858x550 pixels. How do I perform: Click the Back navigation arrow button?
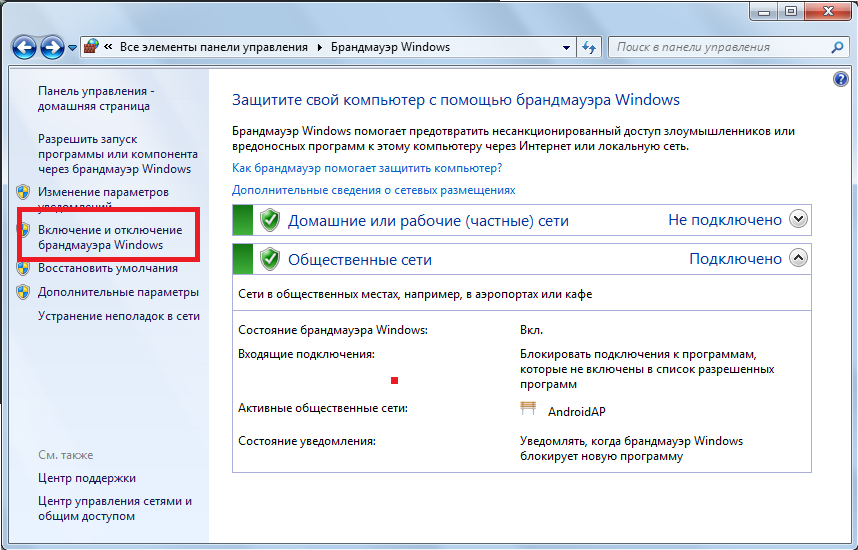click(x=25, y=47)
